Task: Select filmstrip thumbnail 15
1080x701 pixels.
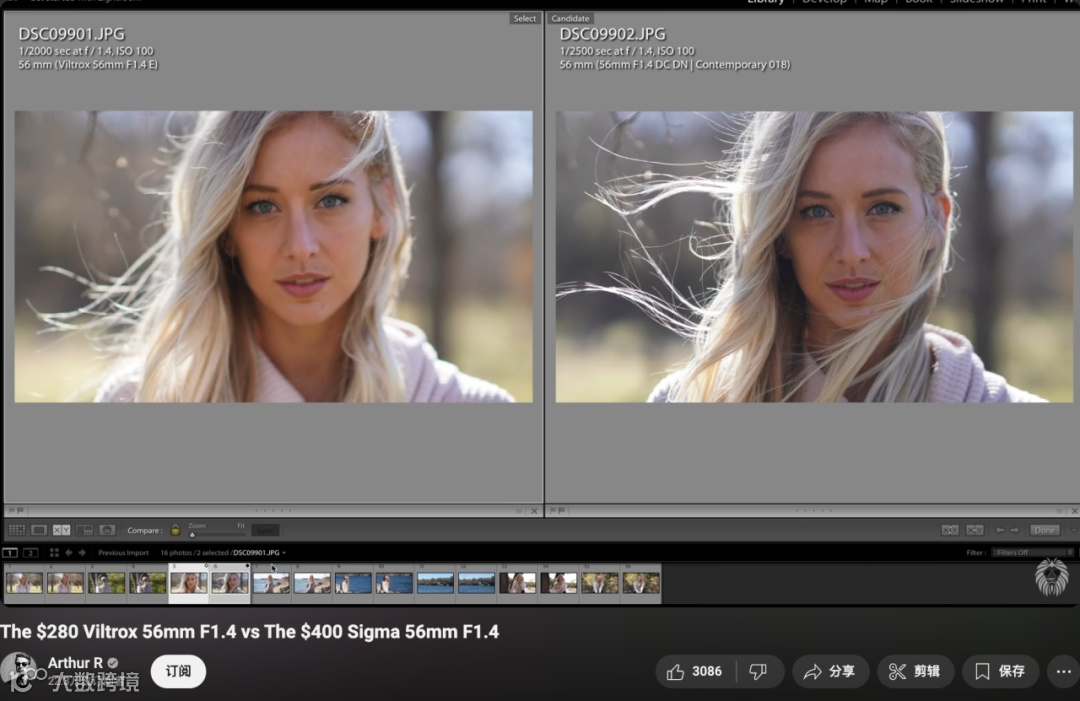Action: 600,583
